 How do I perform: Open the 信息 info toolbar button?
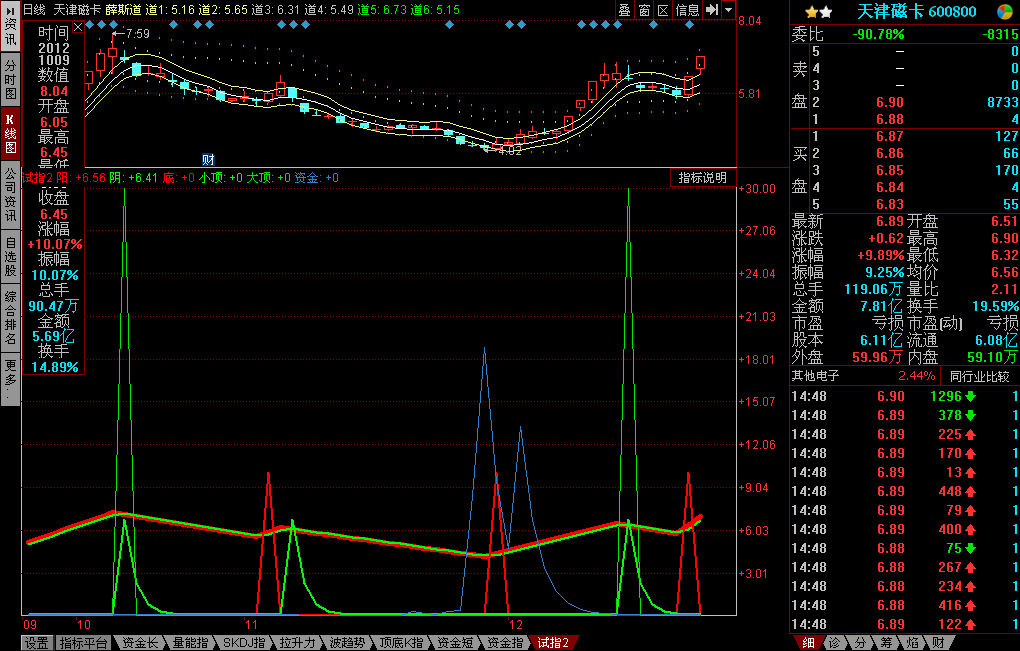coord(687,10)
